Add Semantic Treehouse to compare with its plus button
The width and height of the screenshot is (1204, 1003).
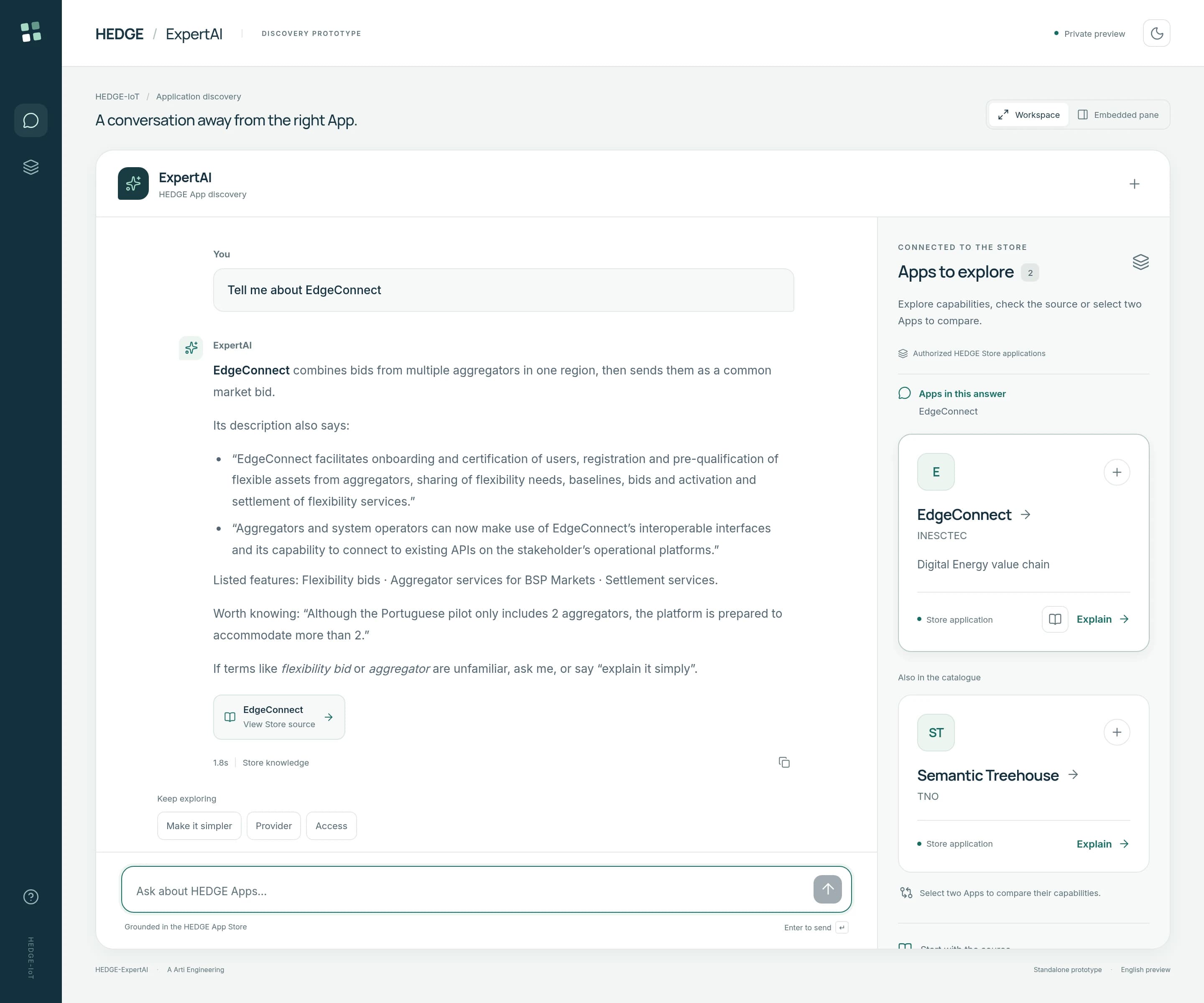coord(1116,733)
